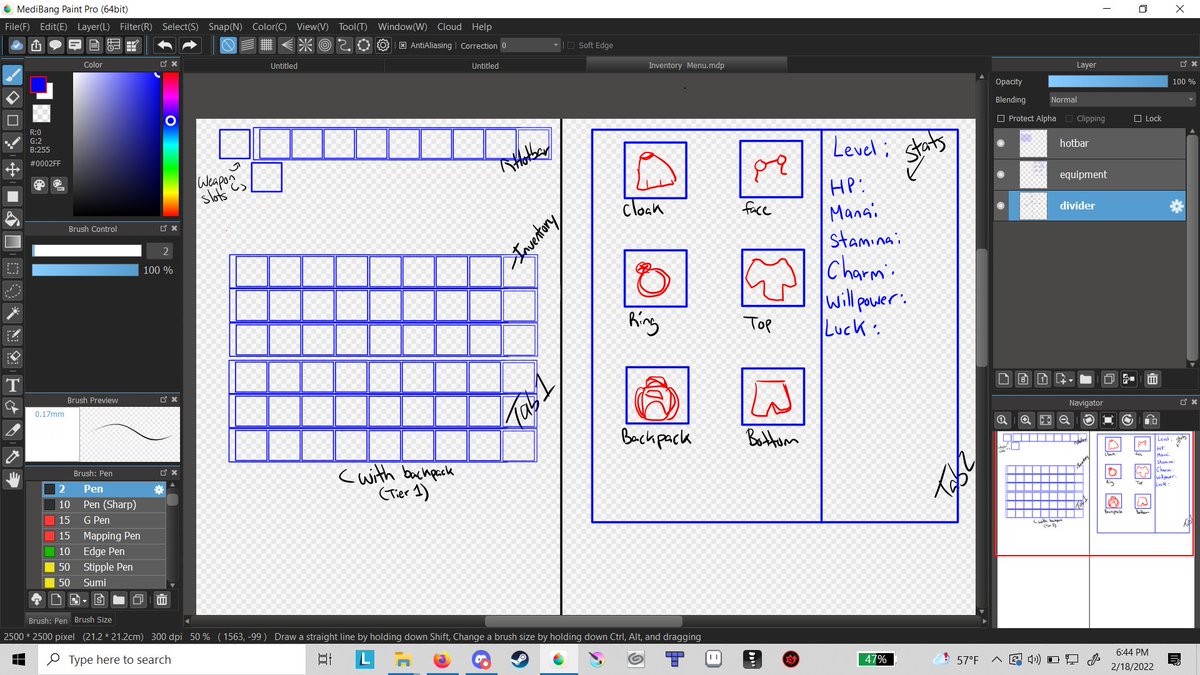Screen dimensions: 1200x675
Task: Select the Brush tool in the toolbox
Action: coord(13,75)
